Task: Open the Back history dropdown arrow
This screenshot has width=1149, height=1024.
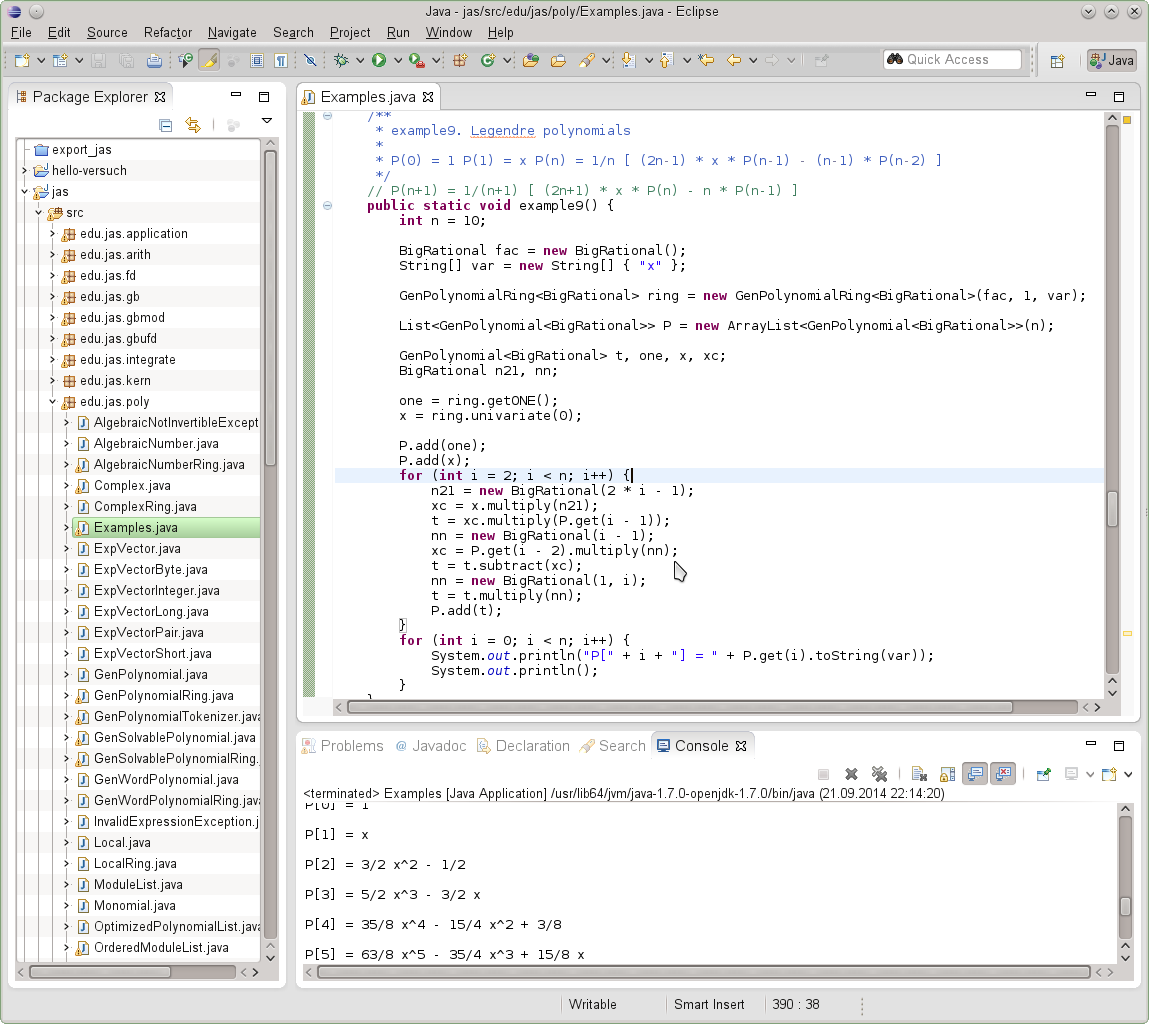Action: pos(753,60)
